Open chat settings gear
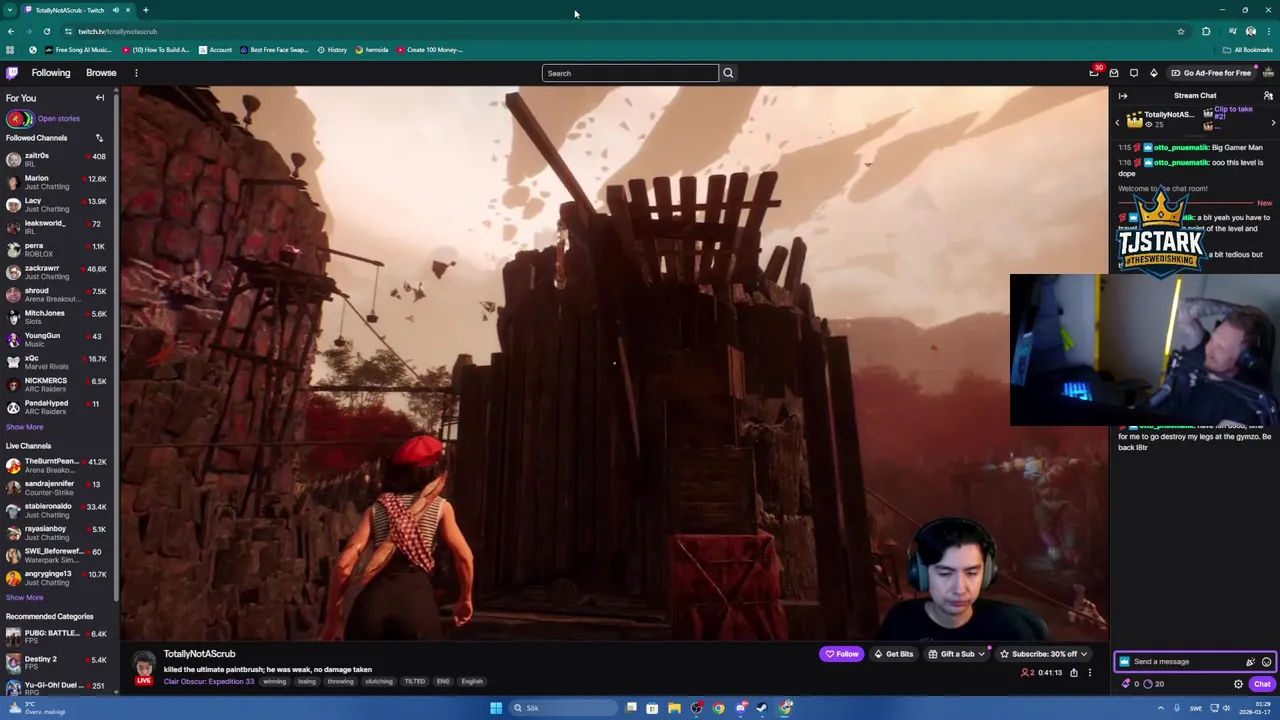 tap(1238, 684)
